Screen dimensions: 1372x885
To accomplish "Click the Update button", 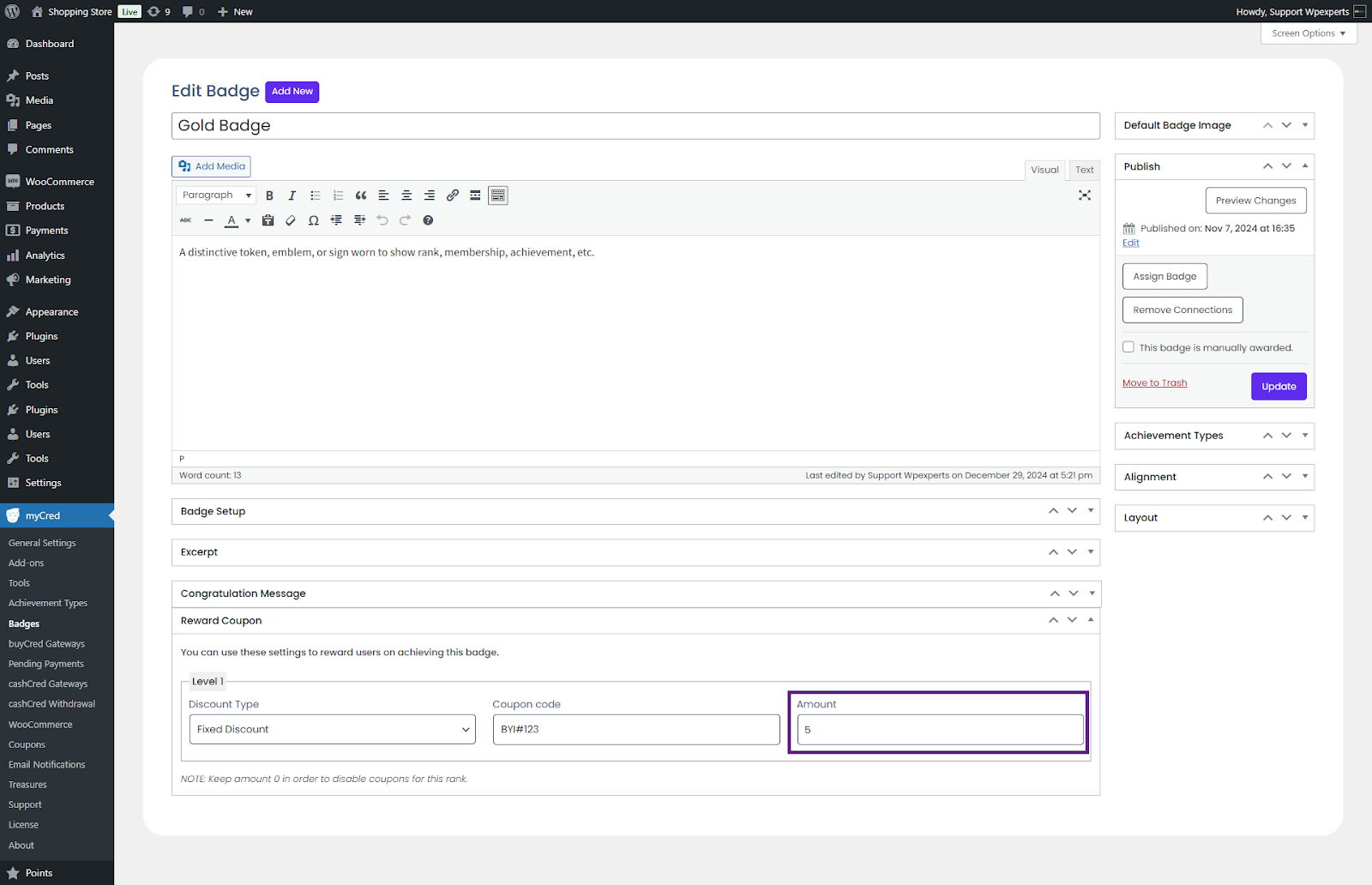I will coord(1279,387).
